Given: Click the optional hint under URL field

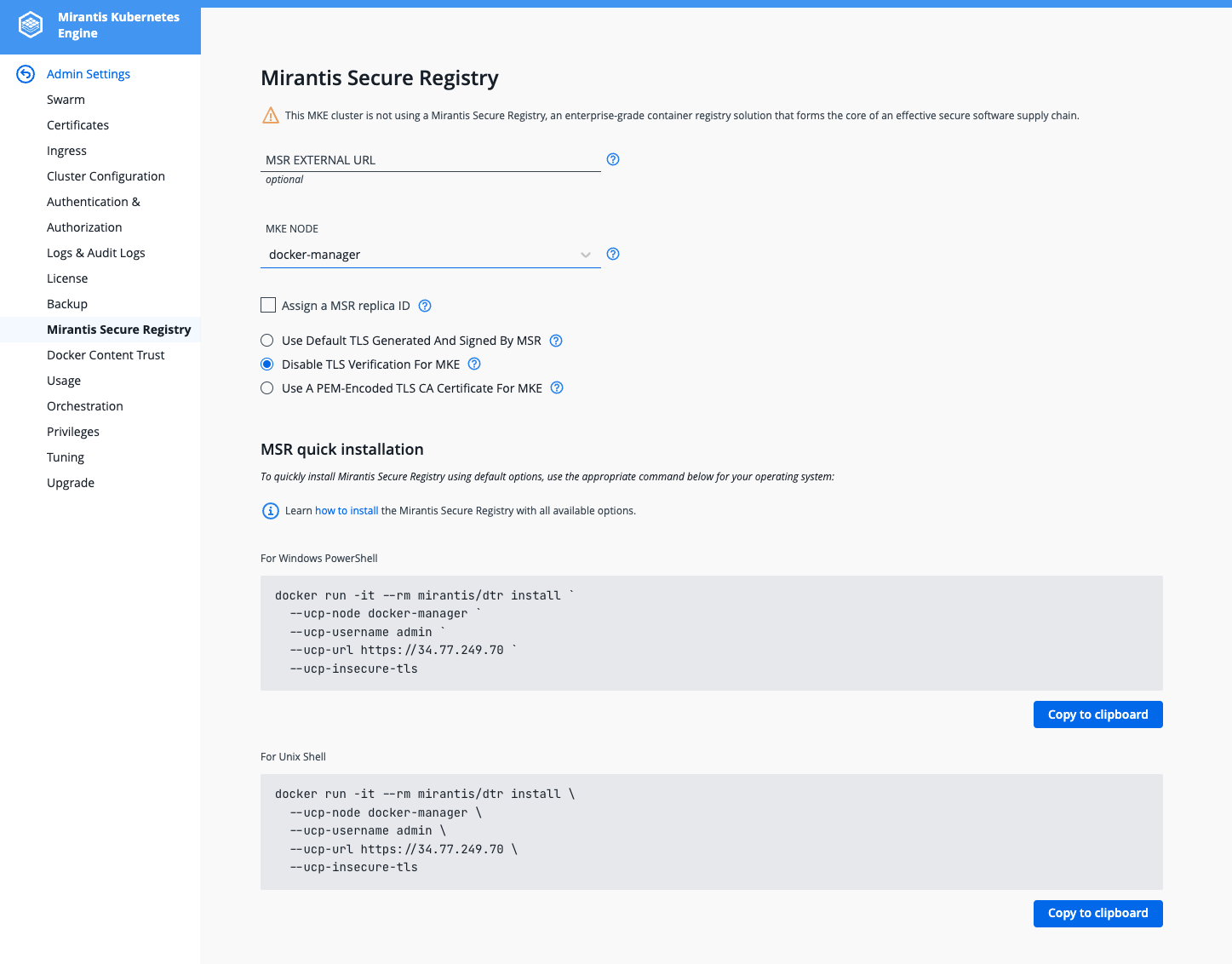Looking at the screenshot, I should coord(284,180).
